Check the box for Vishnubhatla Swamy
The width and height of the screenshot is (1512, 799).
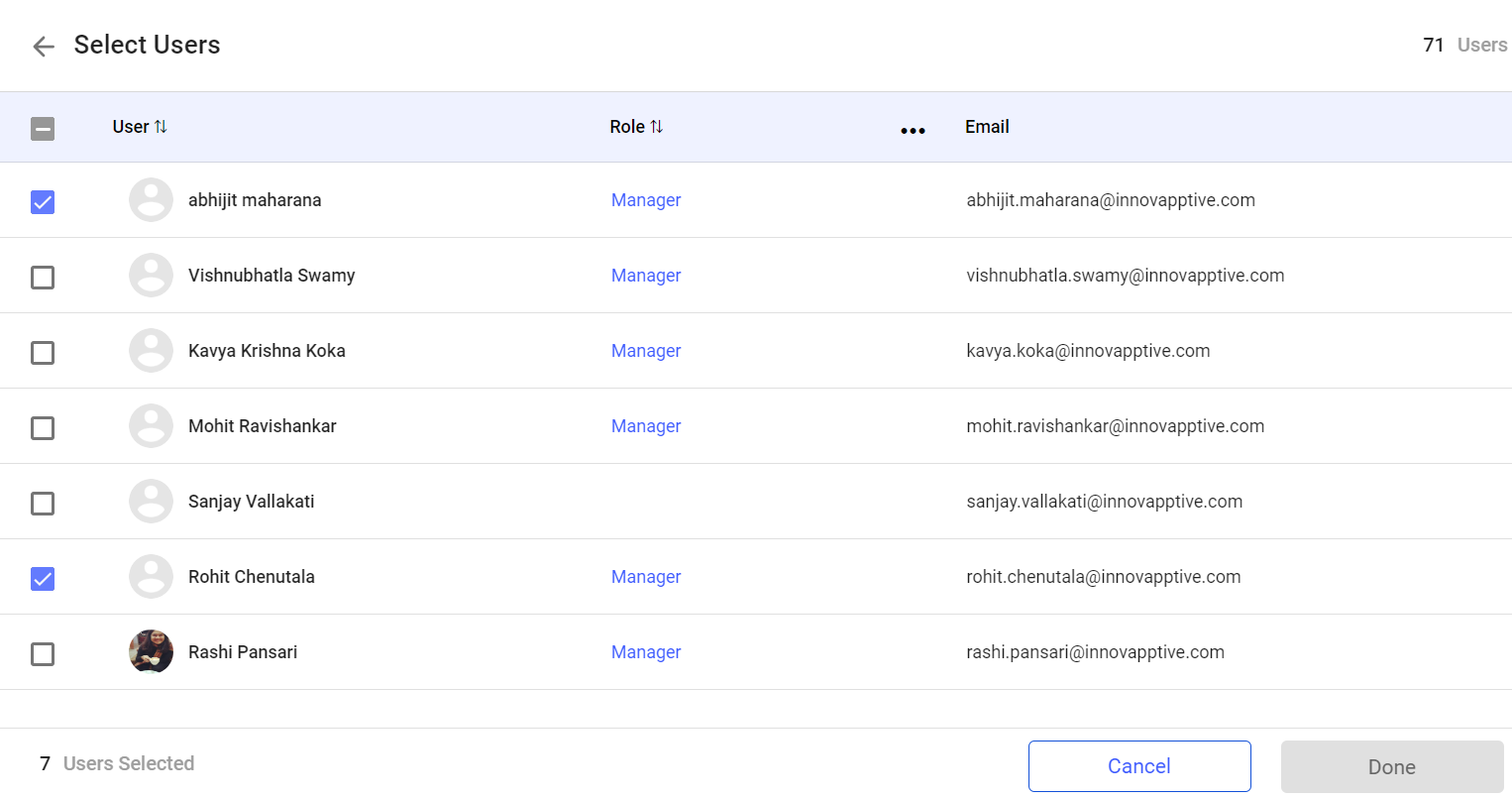43,278
